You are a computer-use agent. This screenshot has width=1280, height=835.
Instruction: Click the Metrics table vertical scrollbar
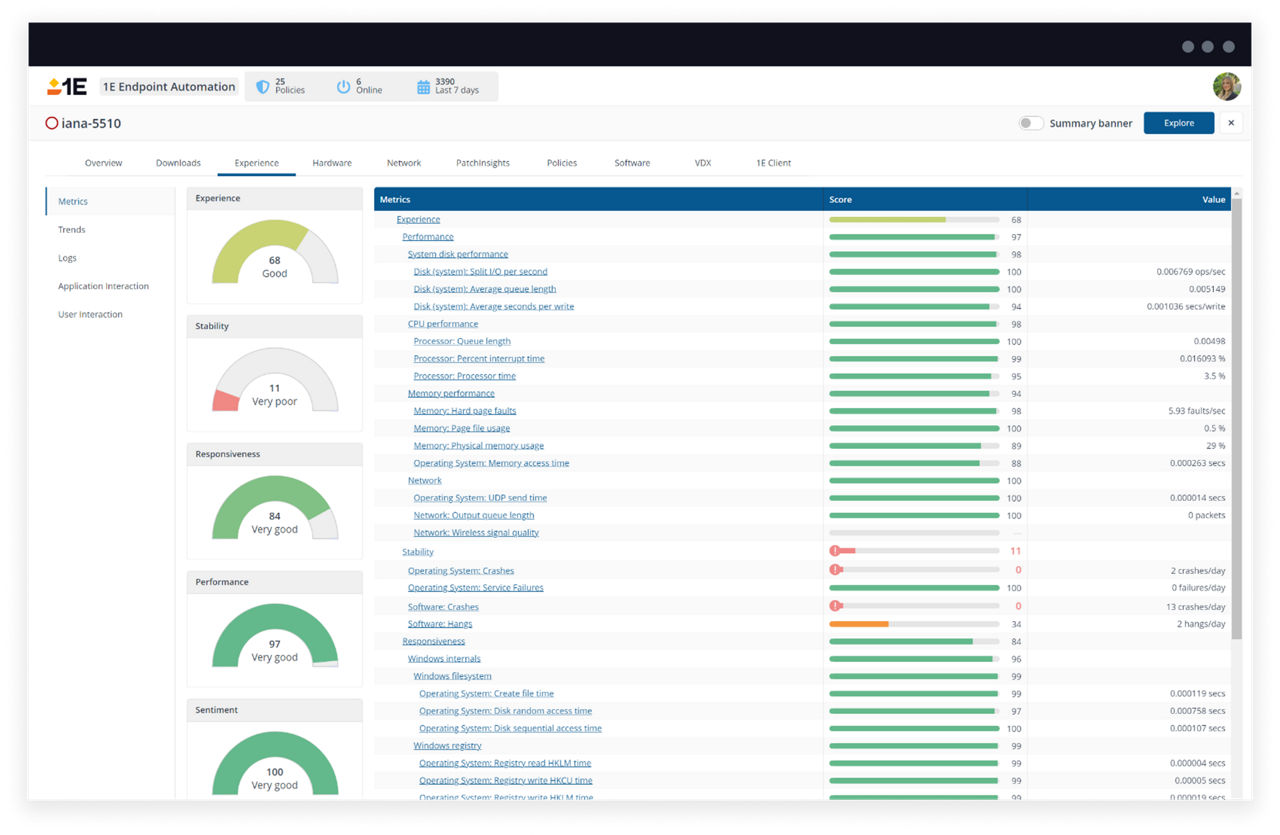[x=1237, y=420]
